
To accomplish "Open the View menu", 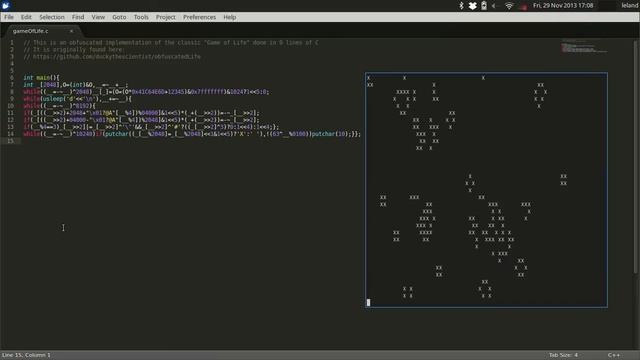I will (98, 17).
